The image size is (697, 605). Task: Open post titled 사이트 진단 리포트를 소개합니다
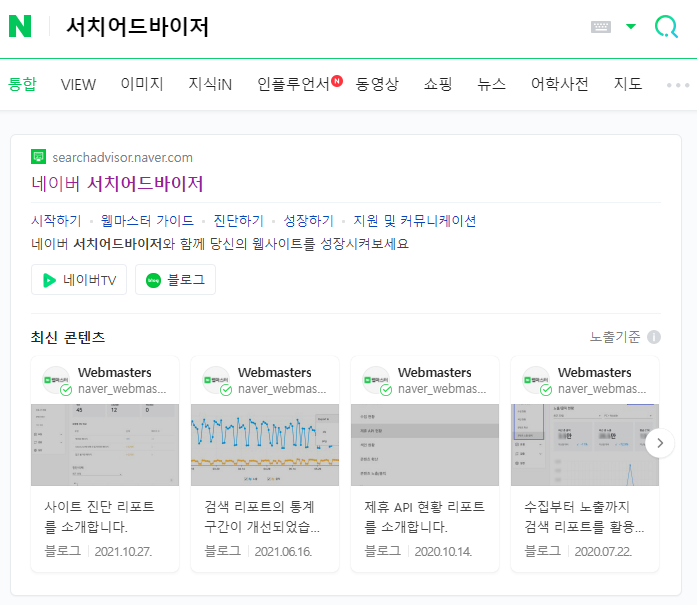click(x=99, y=517)
